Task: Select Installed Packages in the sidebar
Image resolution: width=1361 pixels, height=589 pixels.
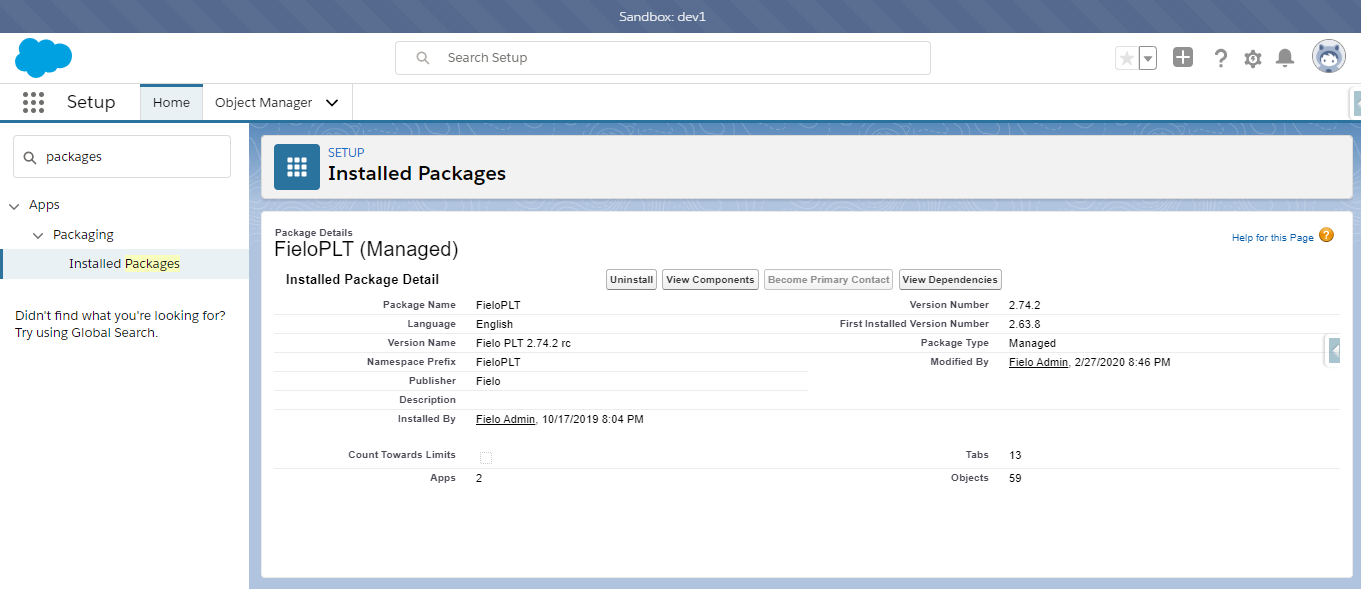Action: click(124, 264)
